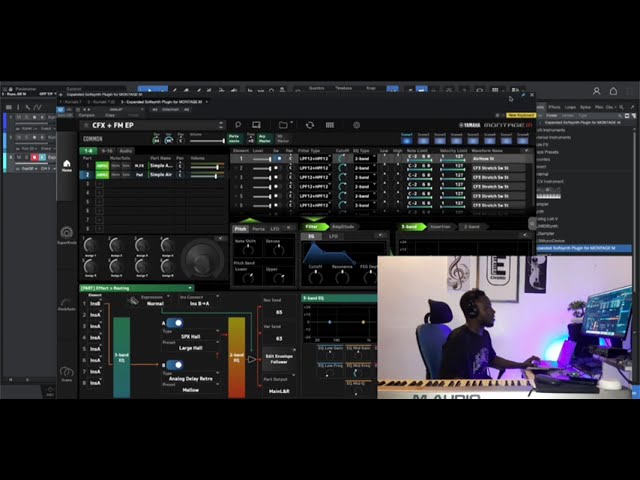Viewport: 640px width, 480px height.
Task: Toggle element 3 switch
Action: tap(277, 177)
